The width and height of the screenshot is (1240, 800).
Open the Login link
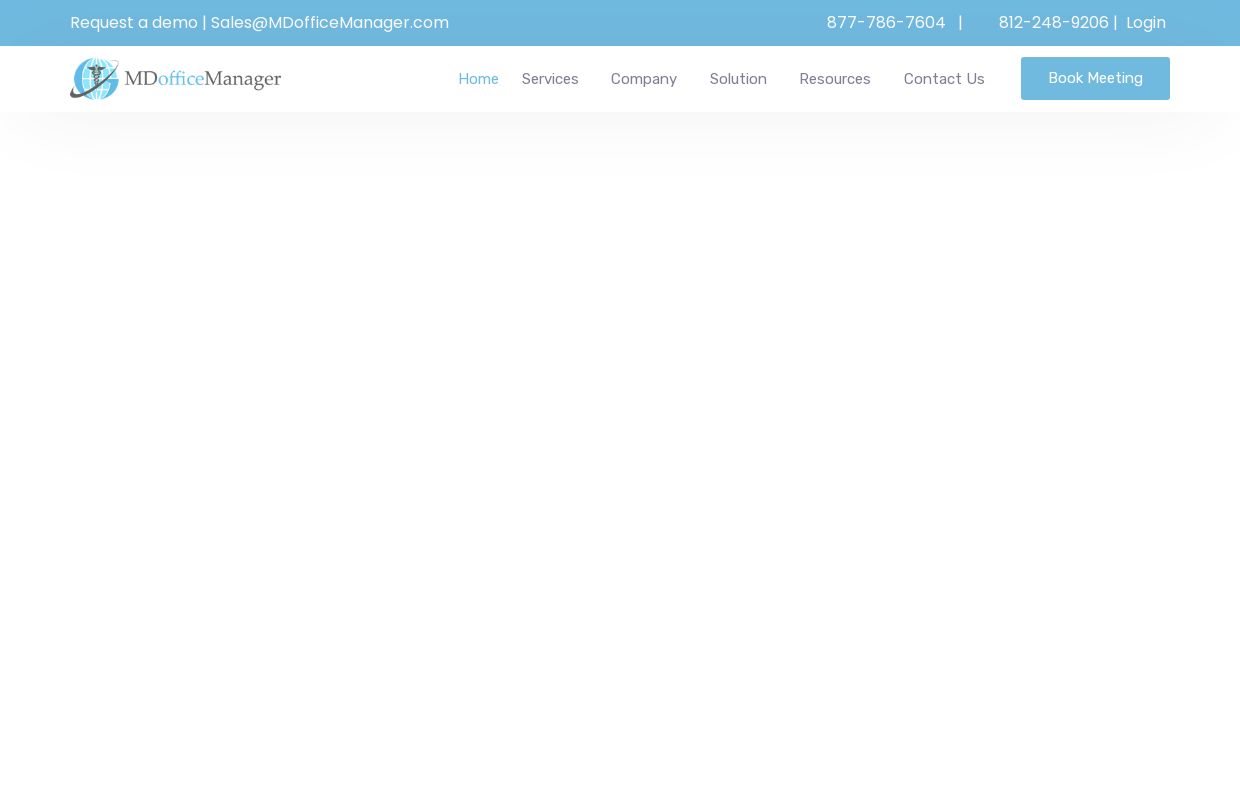(1146, 23)
